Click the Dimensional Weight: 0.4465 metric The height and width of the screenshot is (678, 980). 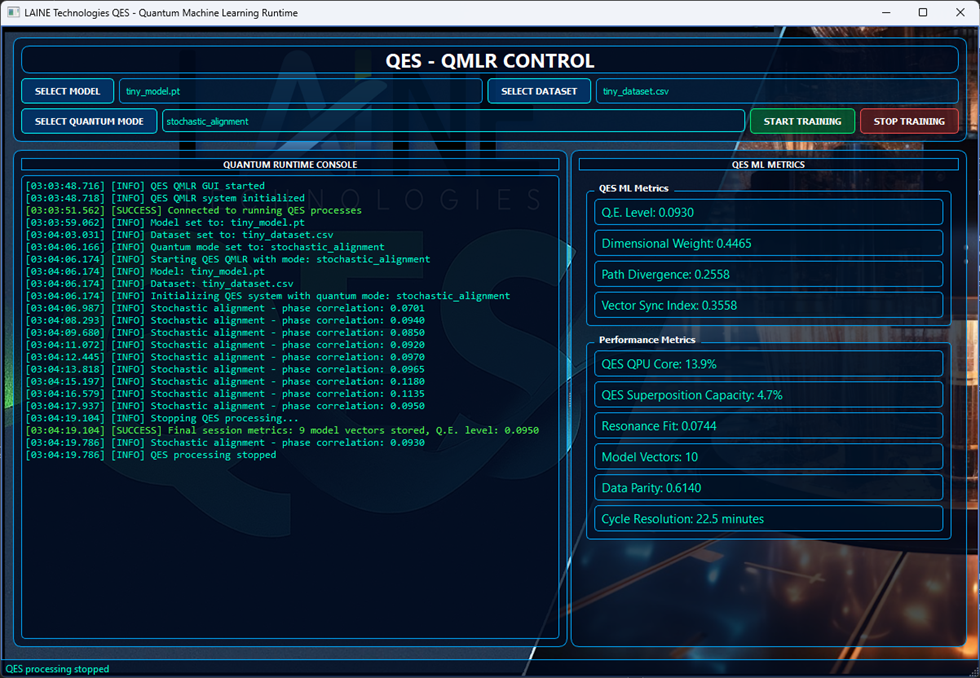pos(768,243)
